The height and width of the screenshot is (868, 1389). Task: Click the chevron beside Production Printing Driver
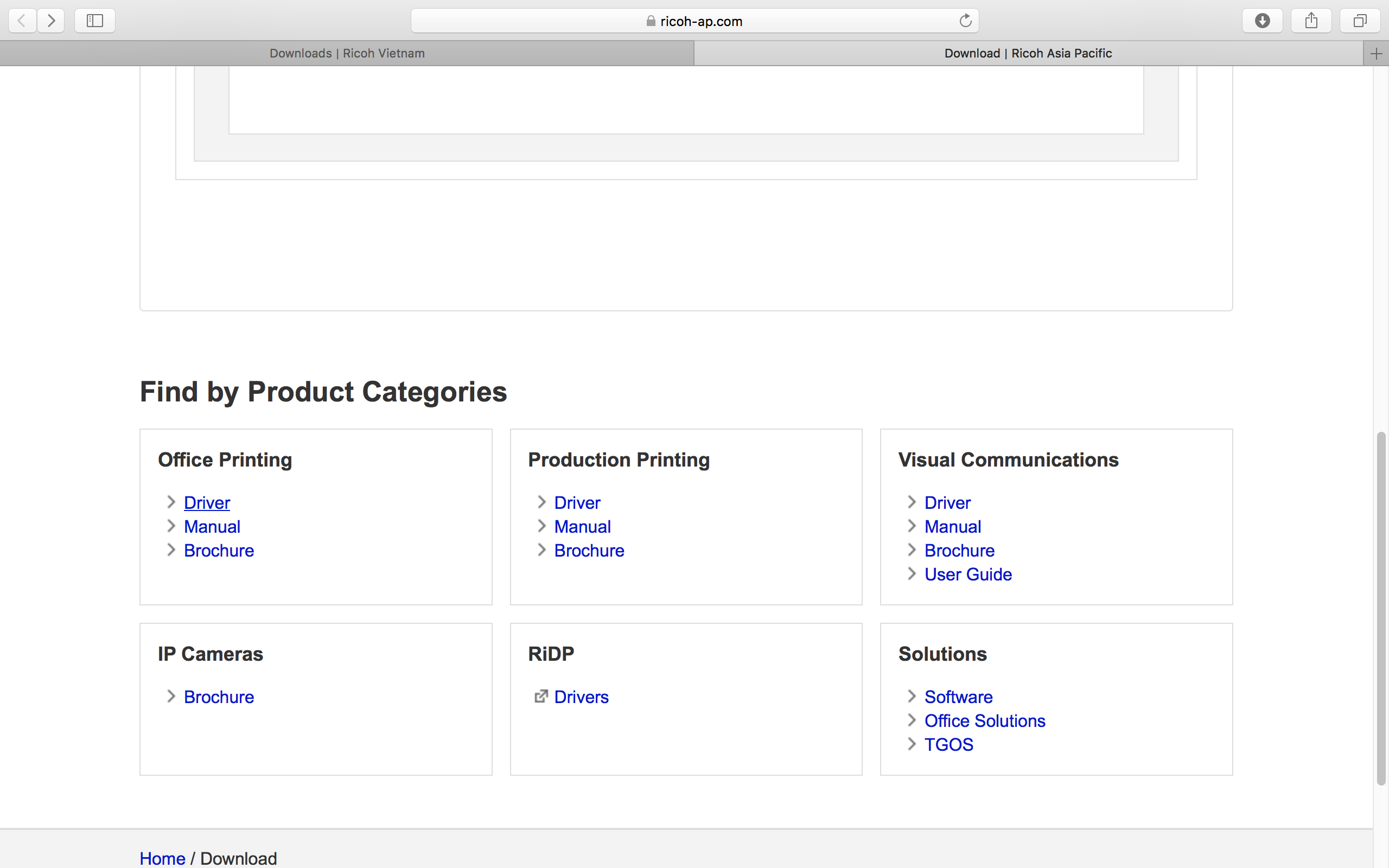(x=540, y=502)
